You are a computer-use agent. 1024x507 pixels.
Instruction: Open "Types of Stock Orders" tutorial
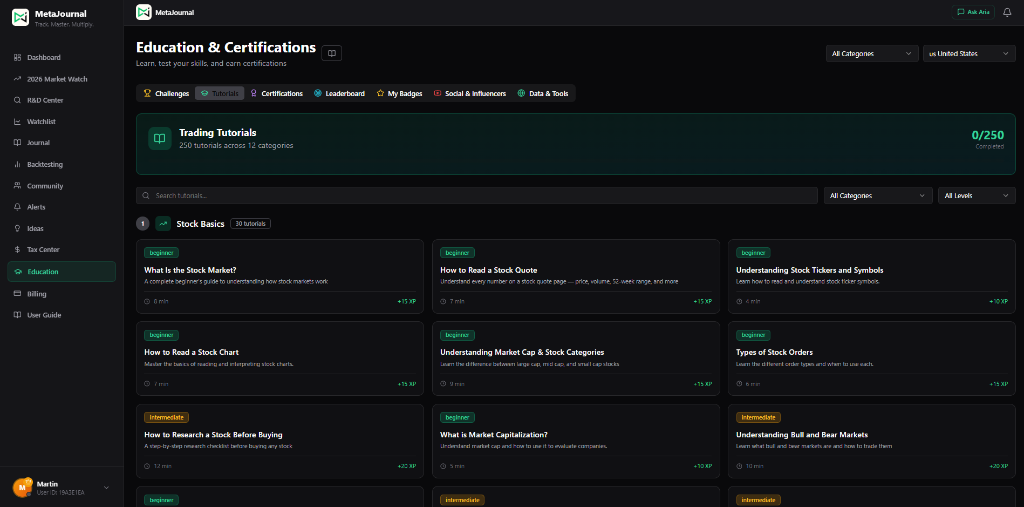click(x=872, y=358)
